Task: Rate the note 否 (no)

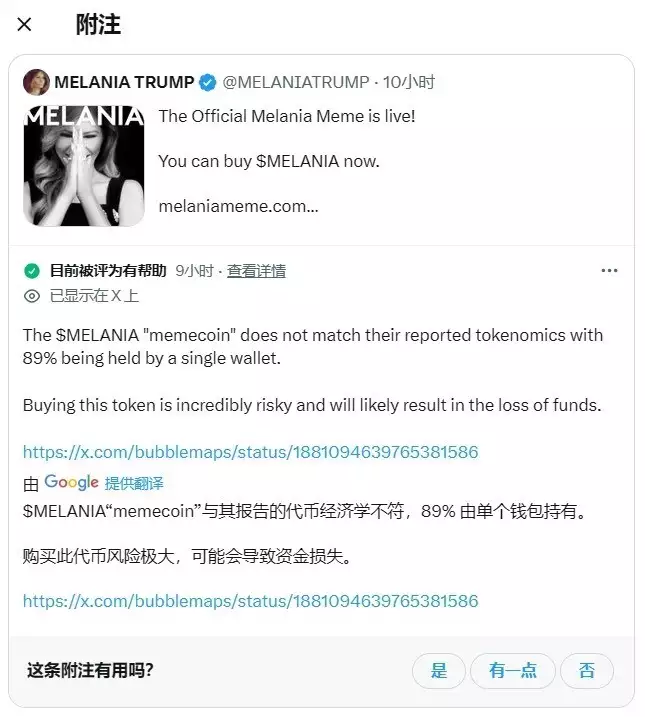Action: (586, 671)
